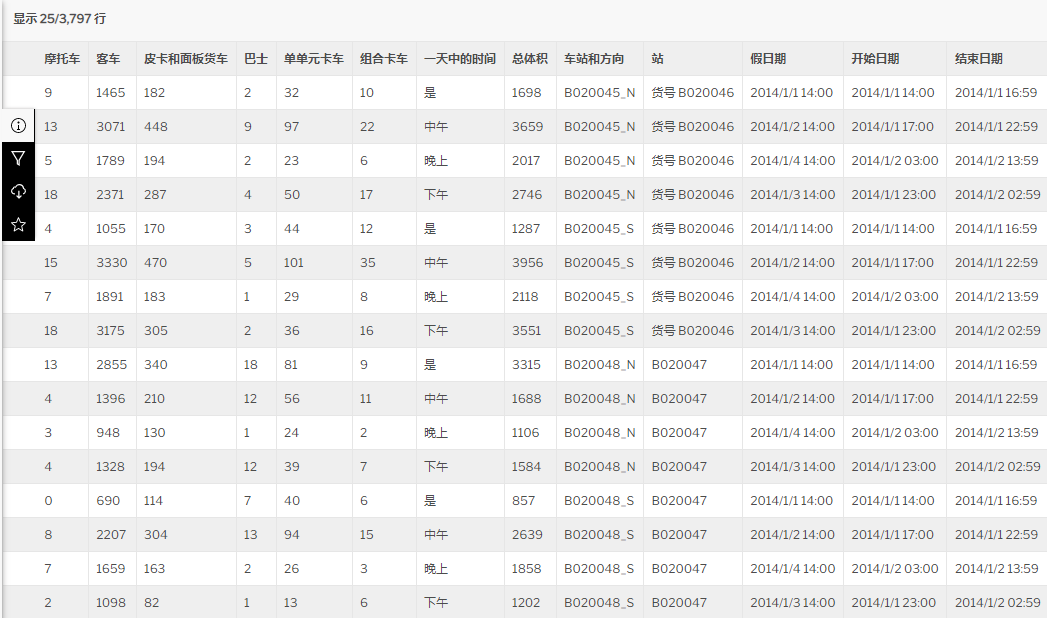Click pickup truck value 163
The width and height of the screenshot is (1047, 618).
click(x=154, y=569)
